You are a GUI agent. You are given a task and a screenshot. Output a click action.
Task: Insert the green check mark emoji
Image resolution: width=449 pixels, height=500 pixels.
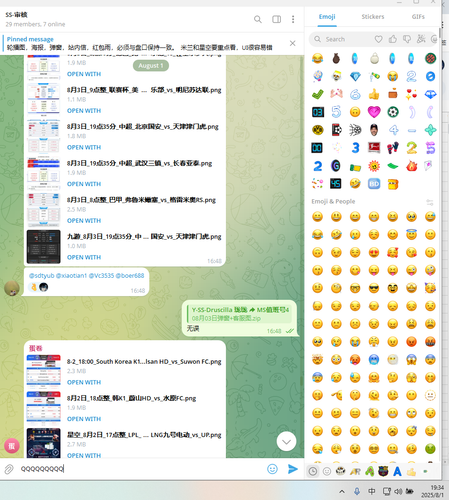coord(318,94)
